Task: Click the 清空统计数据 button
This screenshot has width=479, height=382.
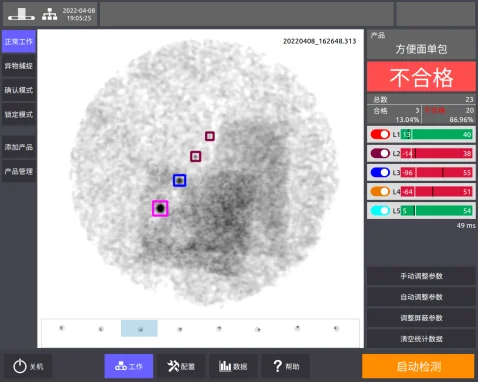Action: [421, 339]
